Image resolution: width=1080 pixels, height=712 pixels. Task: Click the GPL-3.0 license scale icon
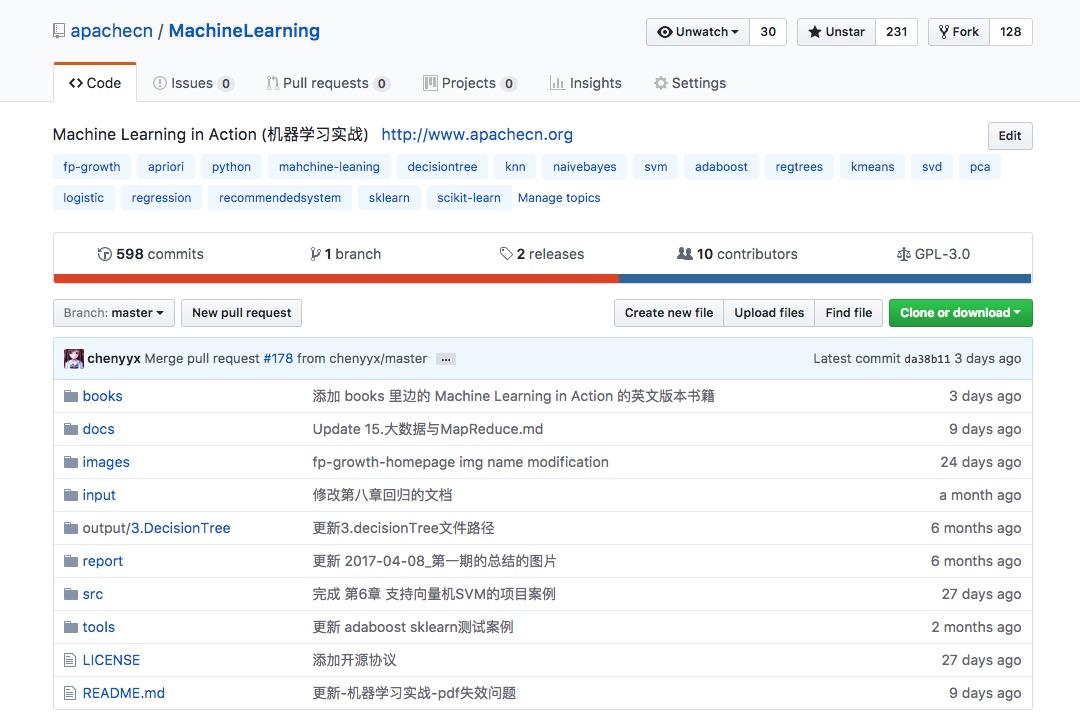point(903,254)
